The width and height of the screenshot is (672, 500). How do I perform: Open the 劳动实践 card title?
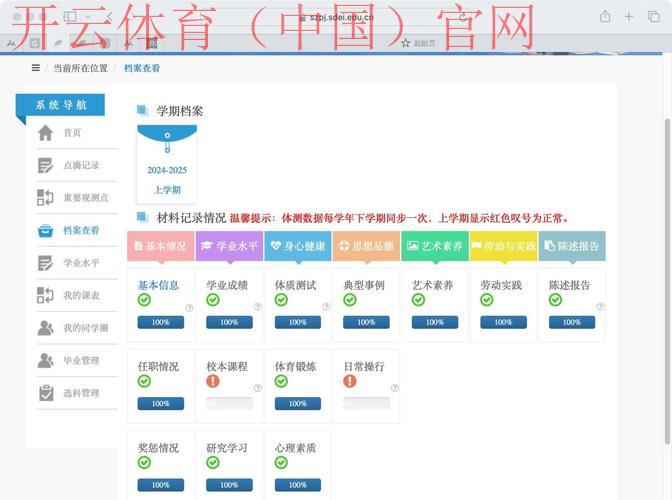coord(501,285)
